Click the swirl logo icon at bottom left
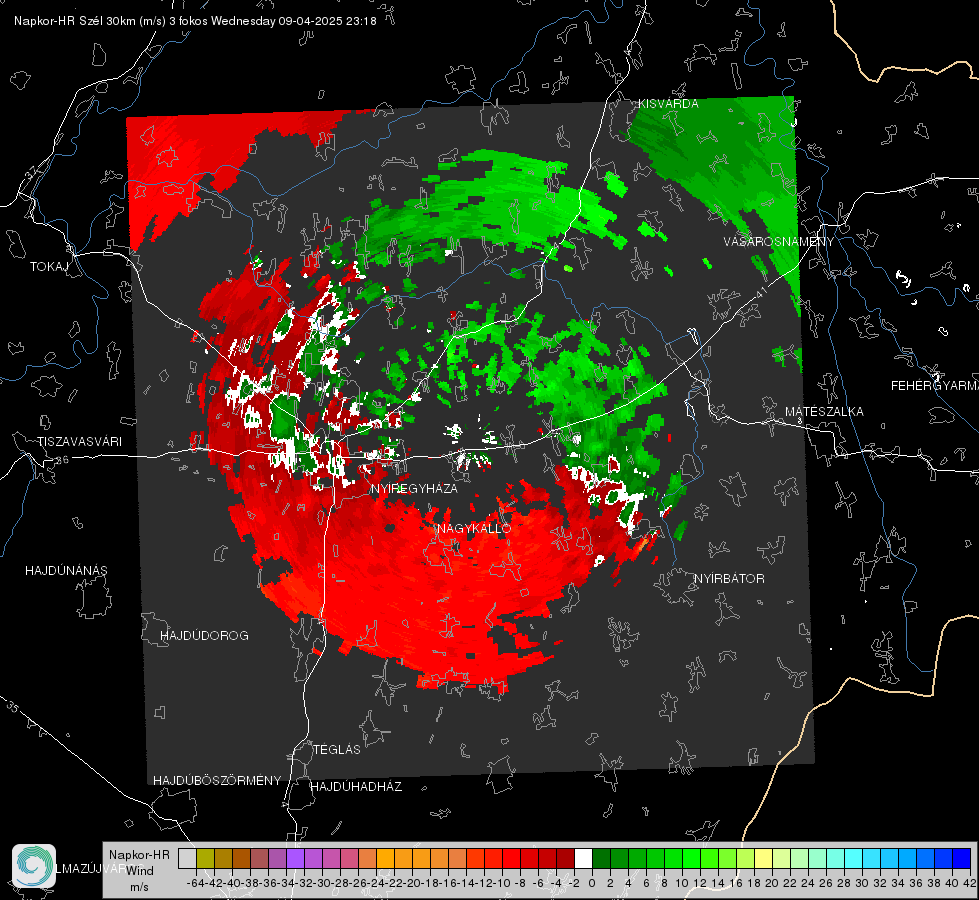This screenshot has width=979, height=900. point(34,866)
